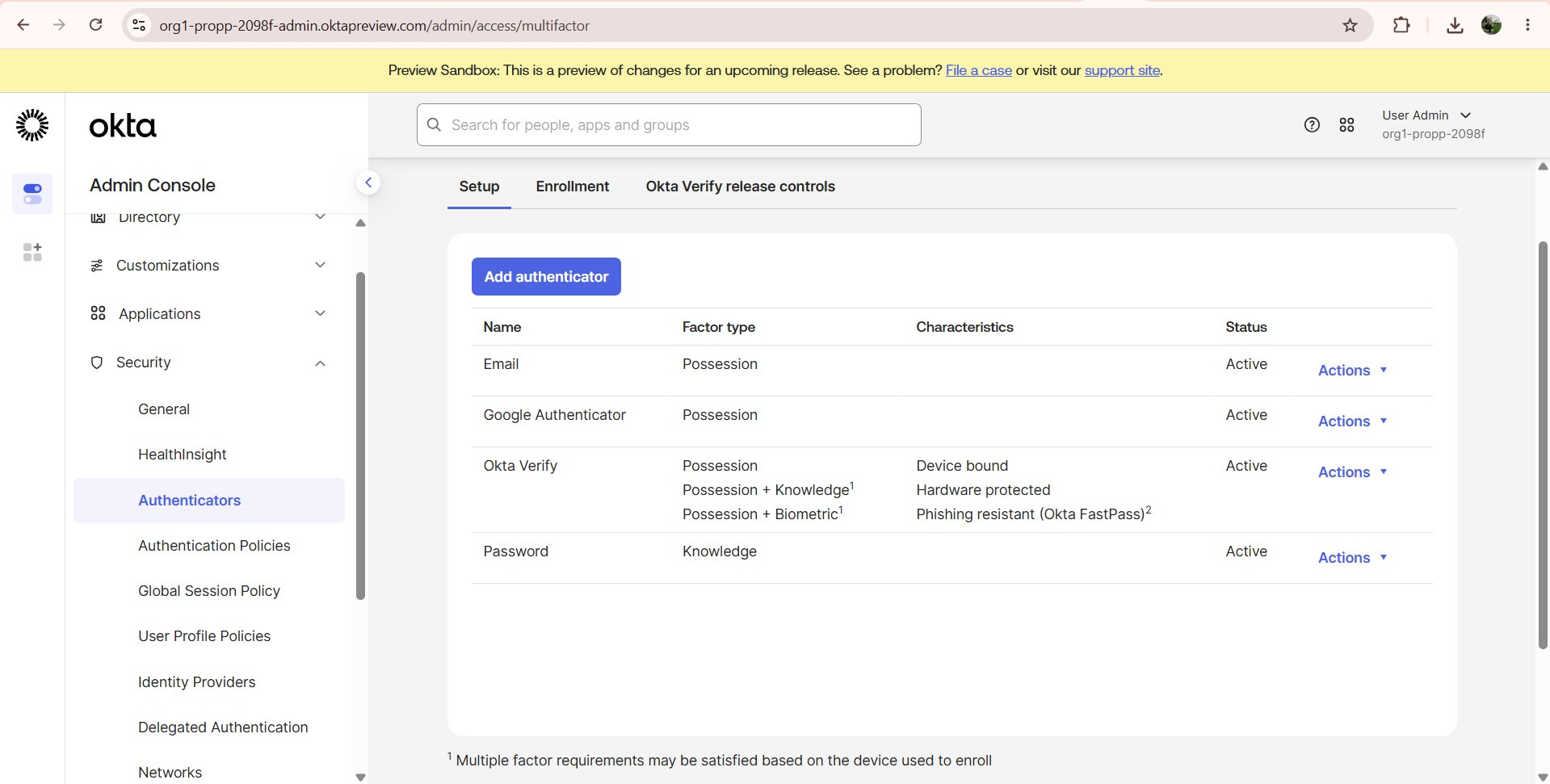Click the Okta Verify name cell

(x=520, y=466)
